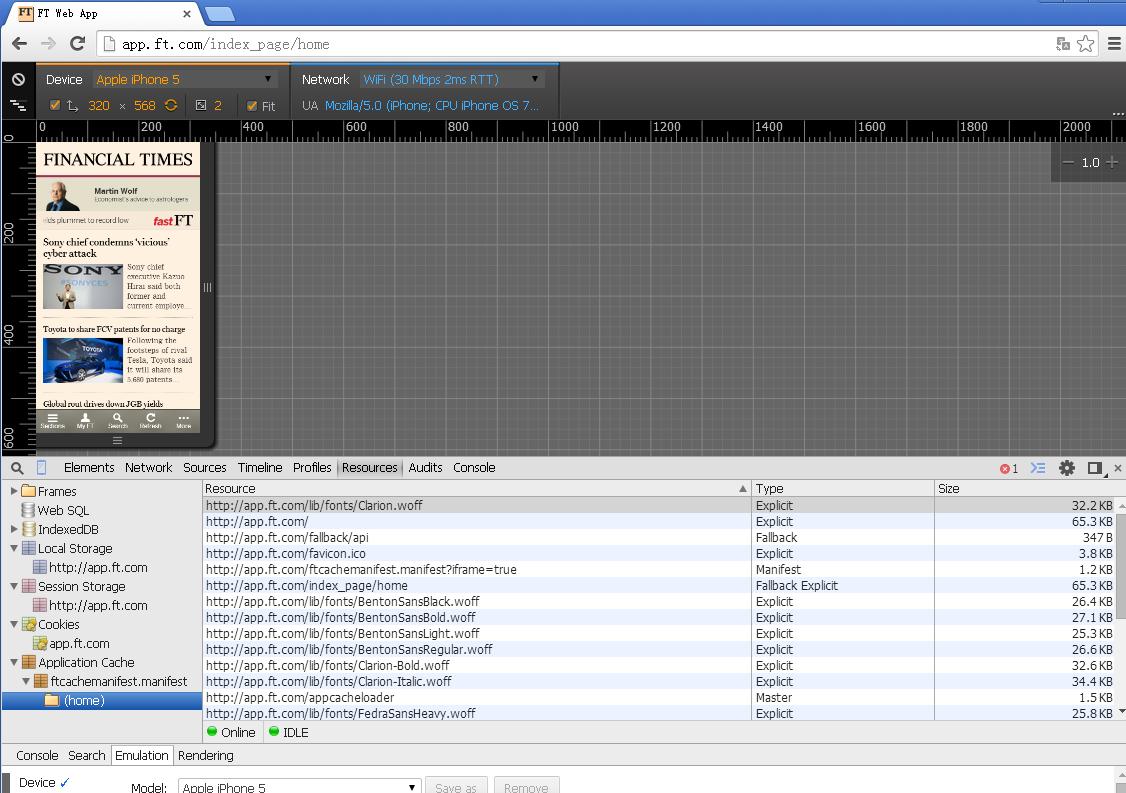Open the Sony chief cyber attack headline

point(106,248)
